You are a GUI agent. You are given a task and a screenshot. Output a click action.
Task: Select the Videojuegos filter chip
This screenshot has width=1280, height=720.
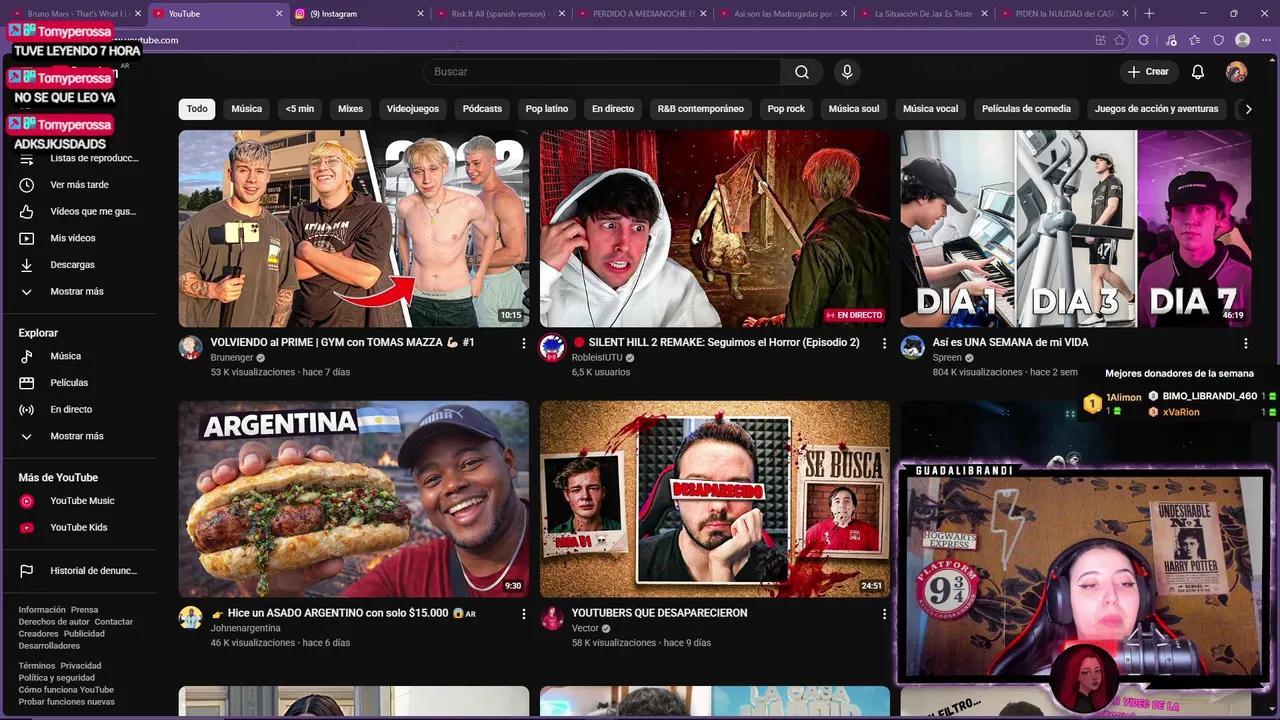[413, 109]
